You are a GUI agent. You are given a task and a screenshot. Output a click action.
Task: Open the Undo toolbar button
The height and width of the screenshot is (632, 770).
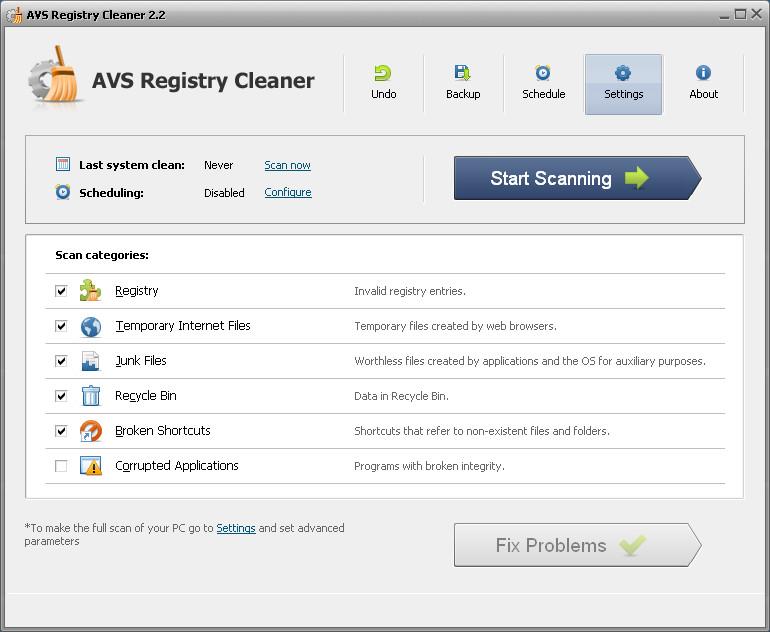(384, 84)
